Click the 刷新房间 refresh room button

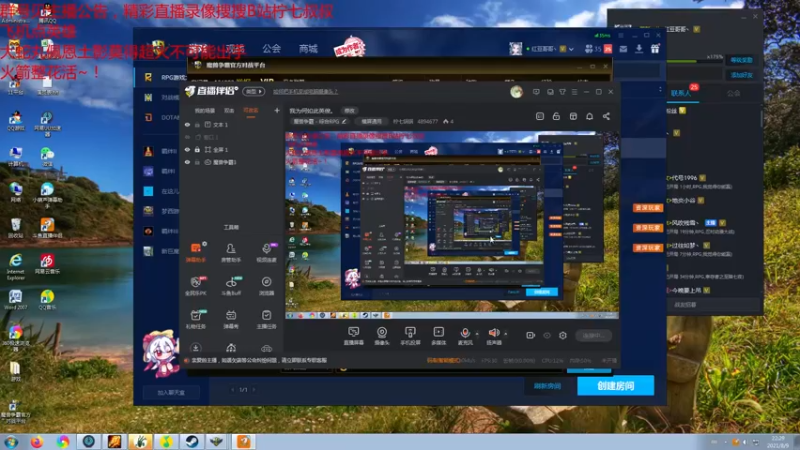click(547, 386)
